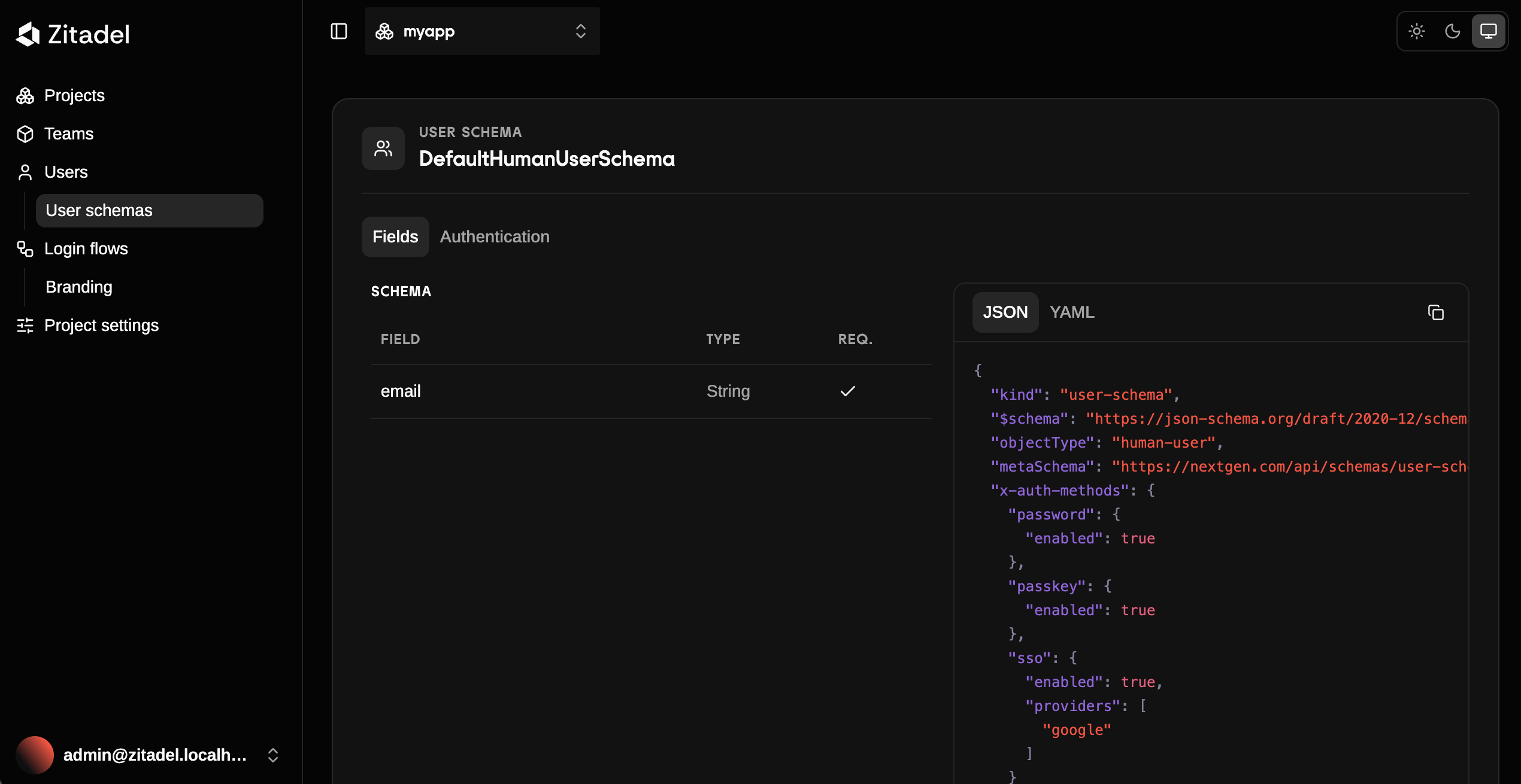Click the admin user avatar

tap(35, 755)
